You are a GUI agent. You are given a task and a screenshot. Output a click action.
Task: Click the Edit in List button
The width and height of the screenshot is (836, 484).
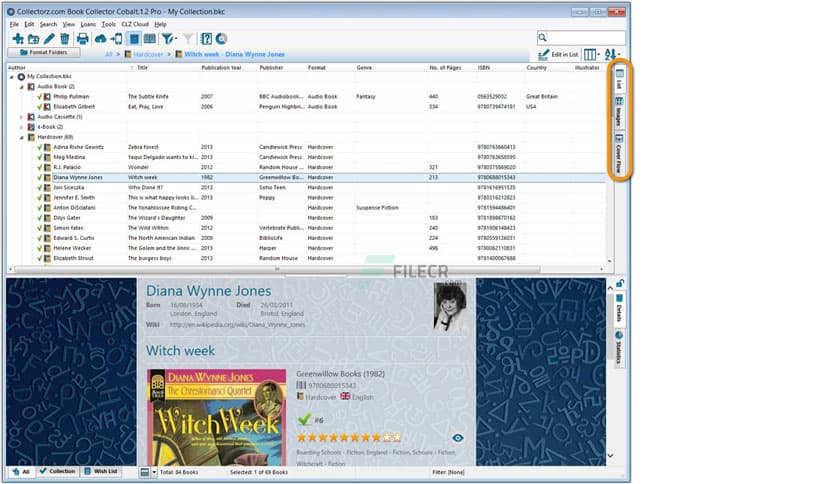[559, 54]
